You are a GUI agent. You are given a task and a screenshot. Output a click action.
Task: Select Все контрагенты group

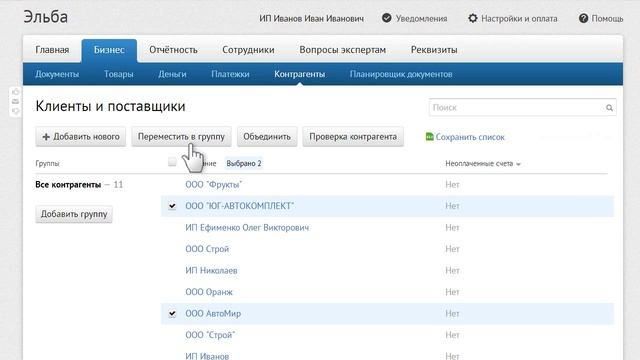[x=68, y=184]
